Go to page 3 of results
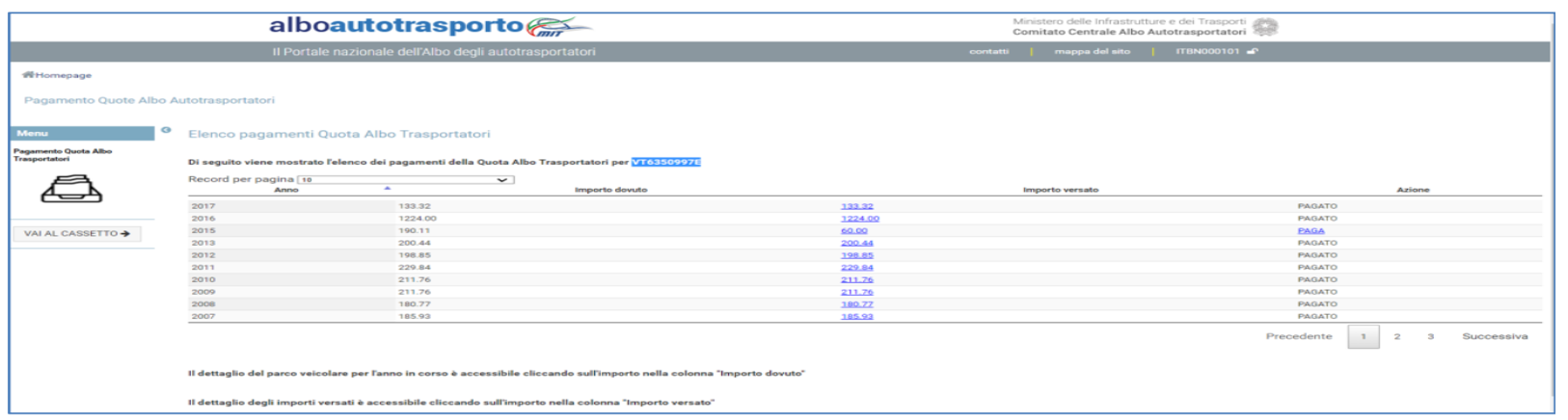The image size is (1568, 420). (x=1430, y=337)
